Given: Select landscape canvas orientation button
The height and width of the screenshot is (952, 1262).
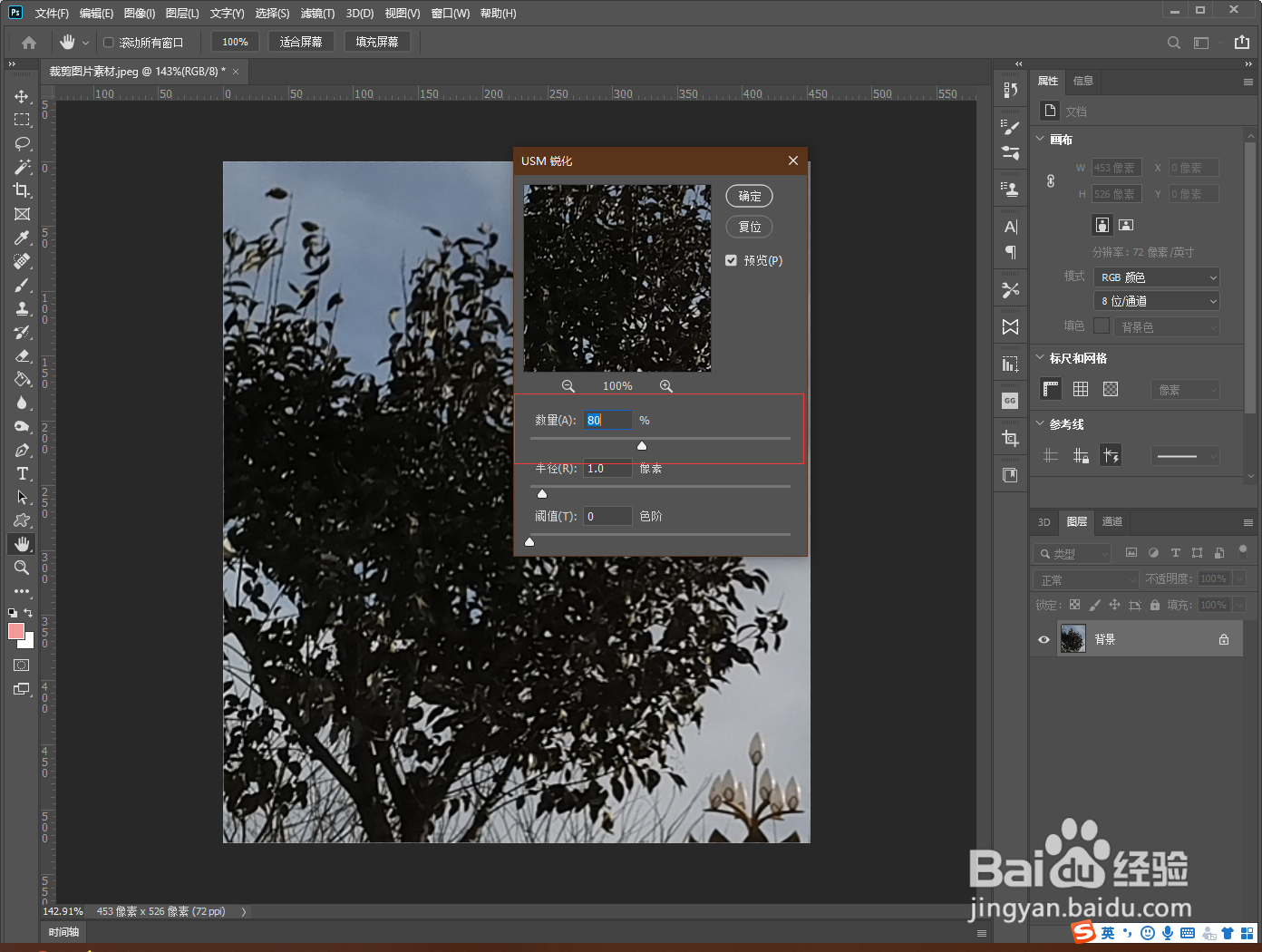Looking at the screenshot, I should pyautogui.click(x=1126, y=225).
